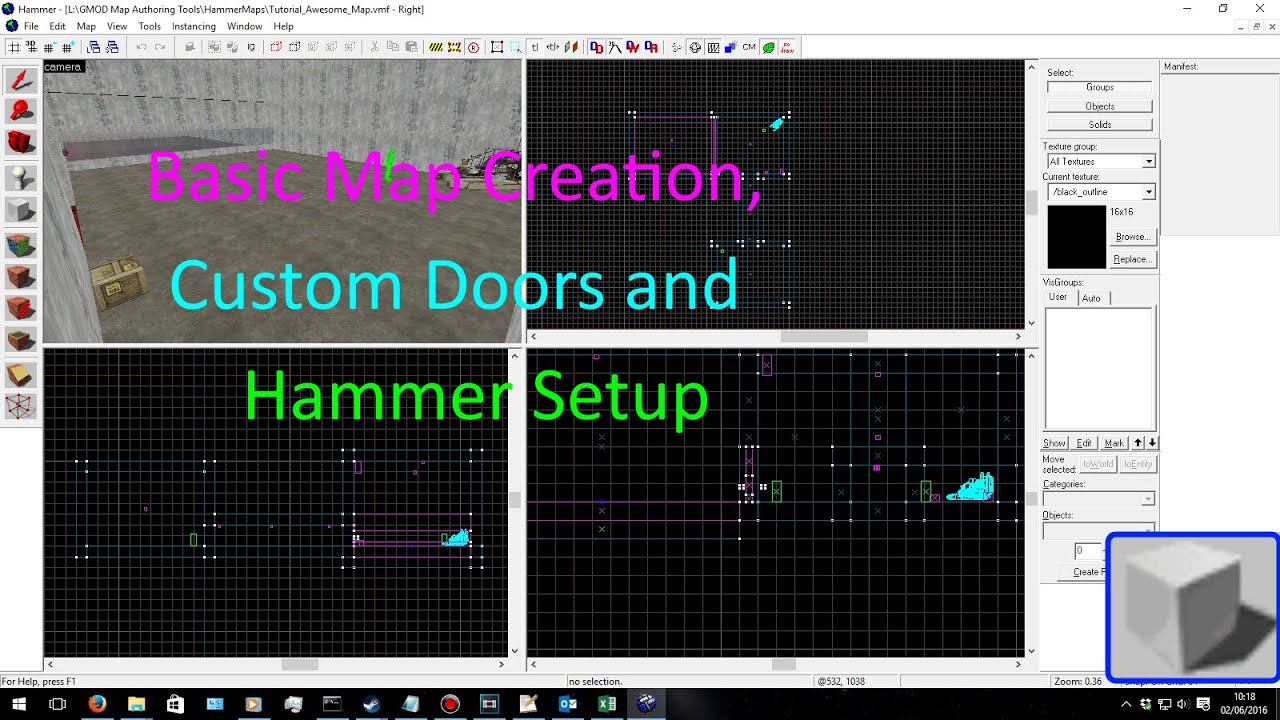Click the smaller grid size icon
This screenshot has width=1280, height=720.
pyautogui.click(x=49, y=47)
